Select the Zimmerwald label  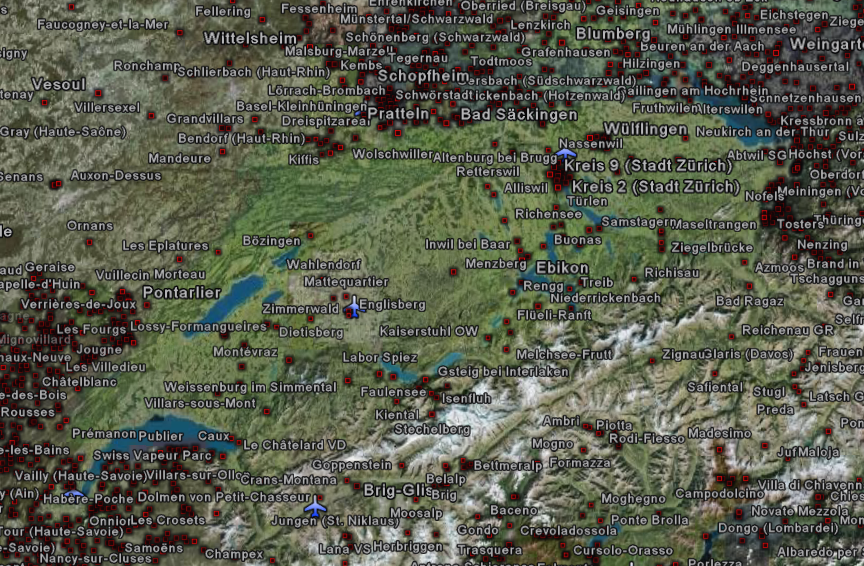tap(300, 309)
